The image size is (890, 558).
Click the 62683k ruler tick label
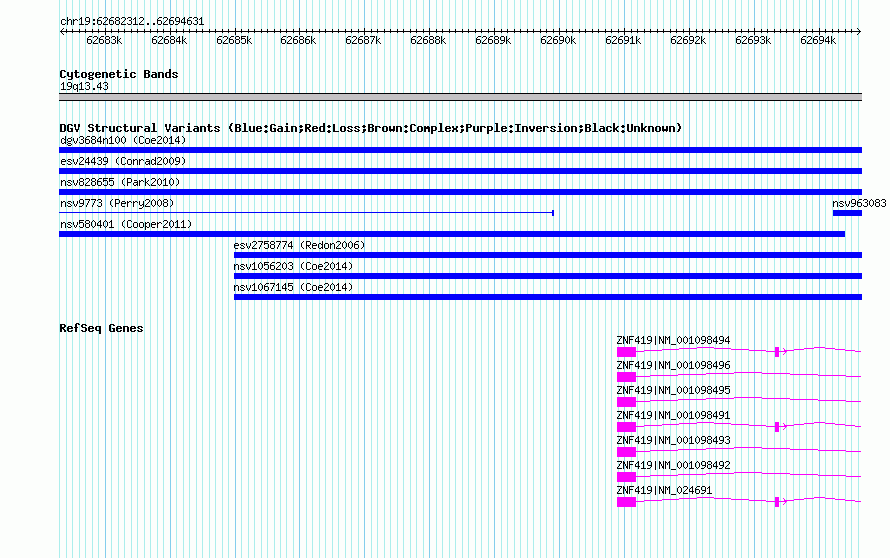click(x=104, y=40)
